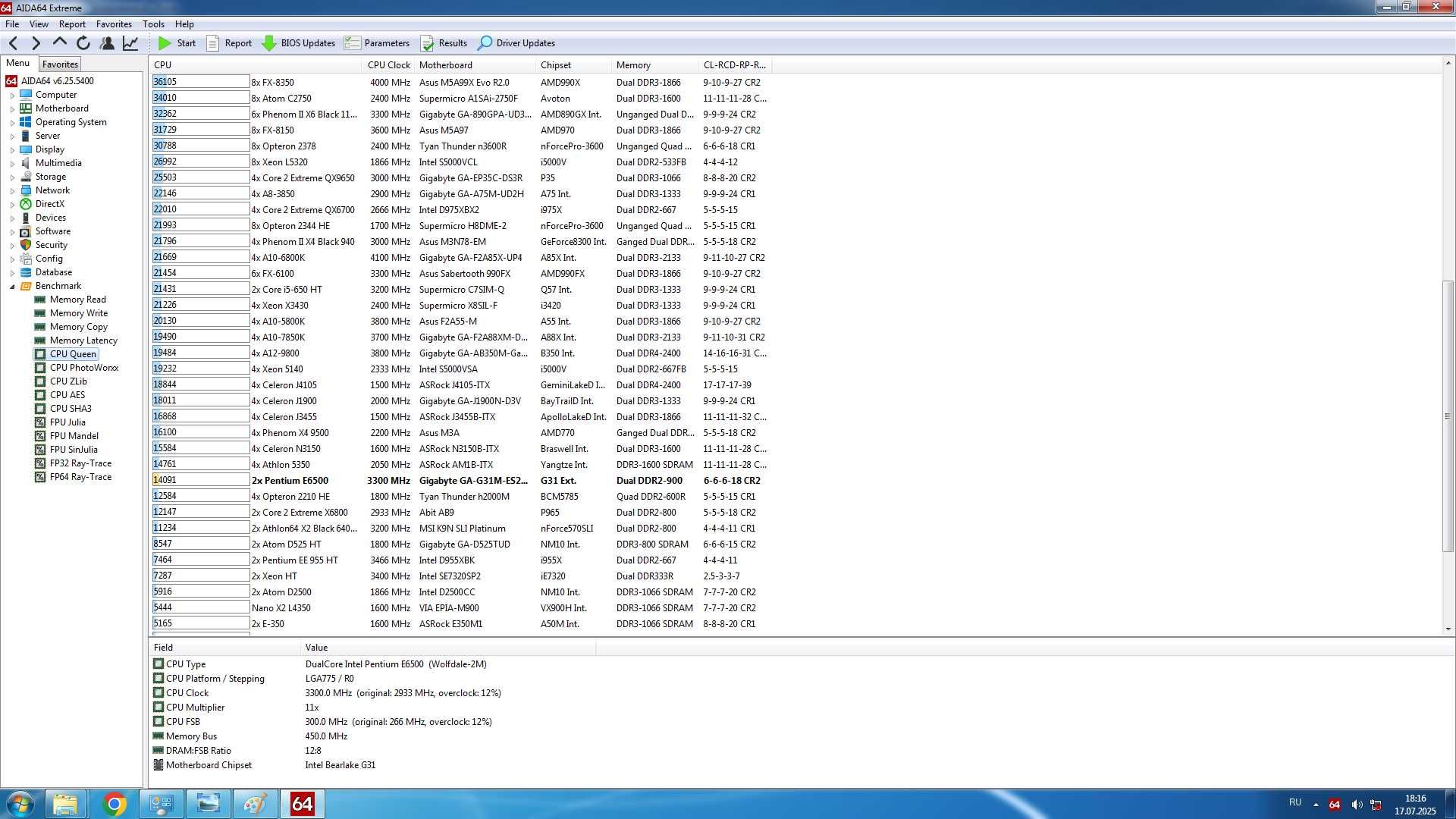Image resolution: width=1456 pixels, height=819 pixels.
Task: Show benchmark Results
Action: coord(444,43)
